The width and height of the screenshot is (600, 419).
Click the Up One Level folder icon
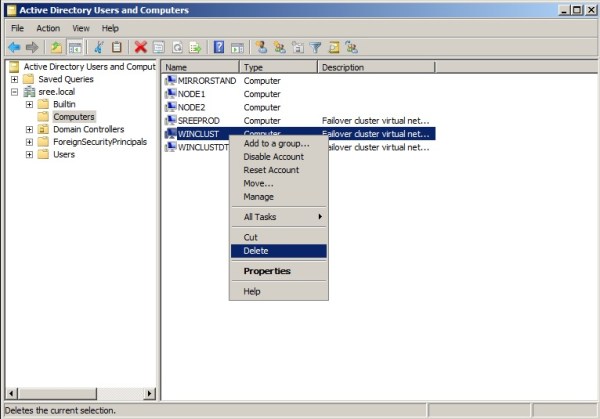56,47
